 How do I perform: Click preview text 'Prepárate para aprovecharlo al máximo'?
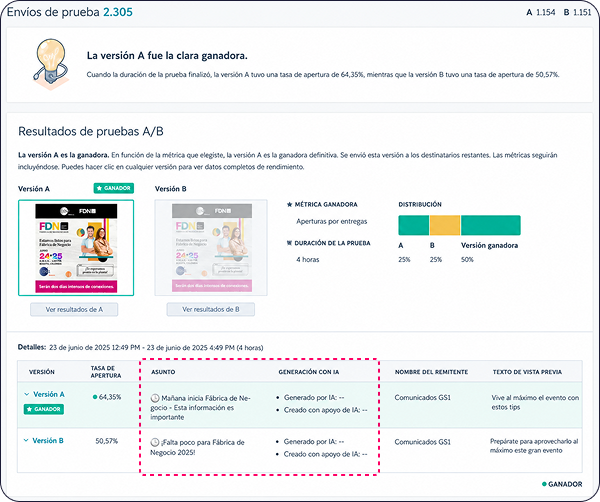534,446
